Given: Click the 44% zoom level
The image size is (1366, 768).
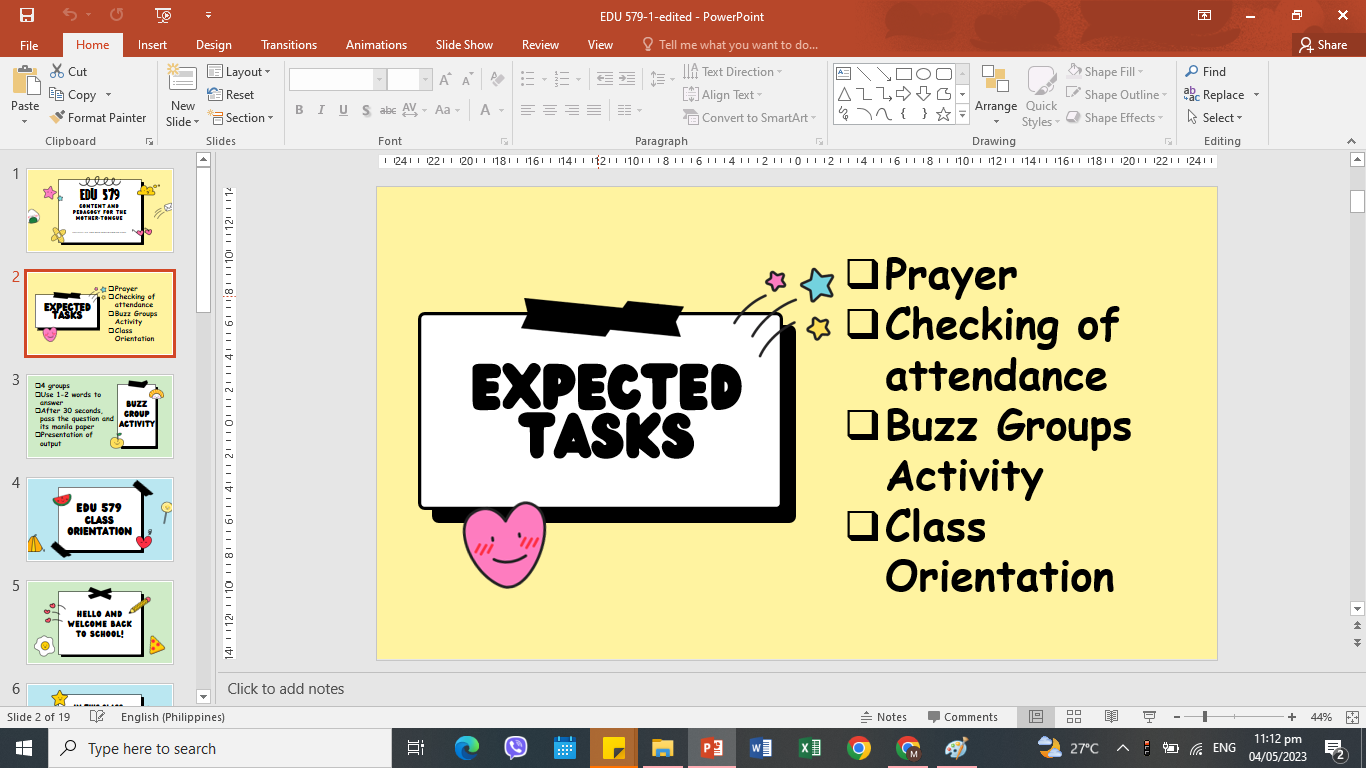Looking at the screenshot, I should click(x=1321, y=717).
